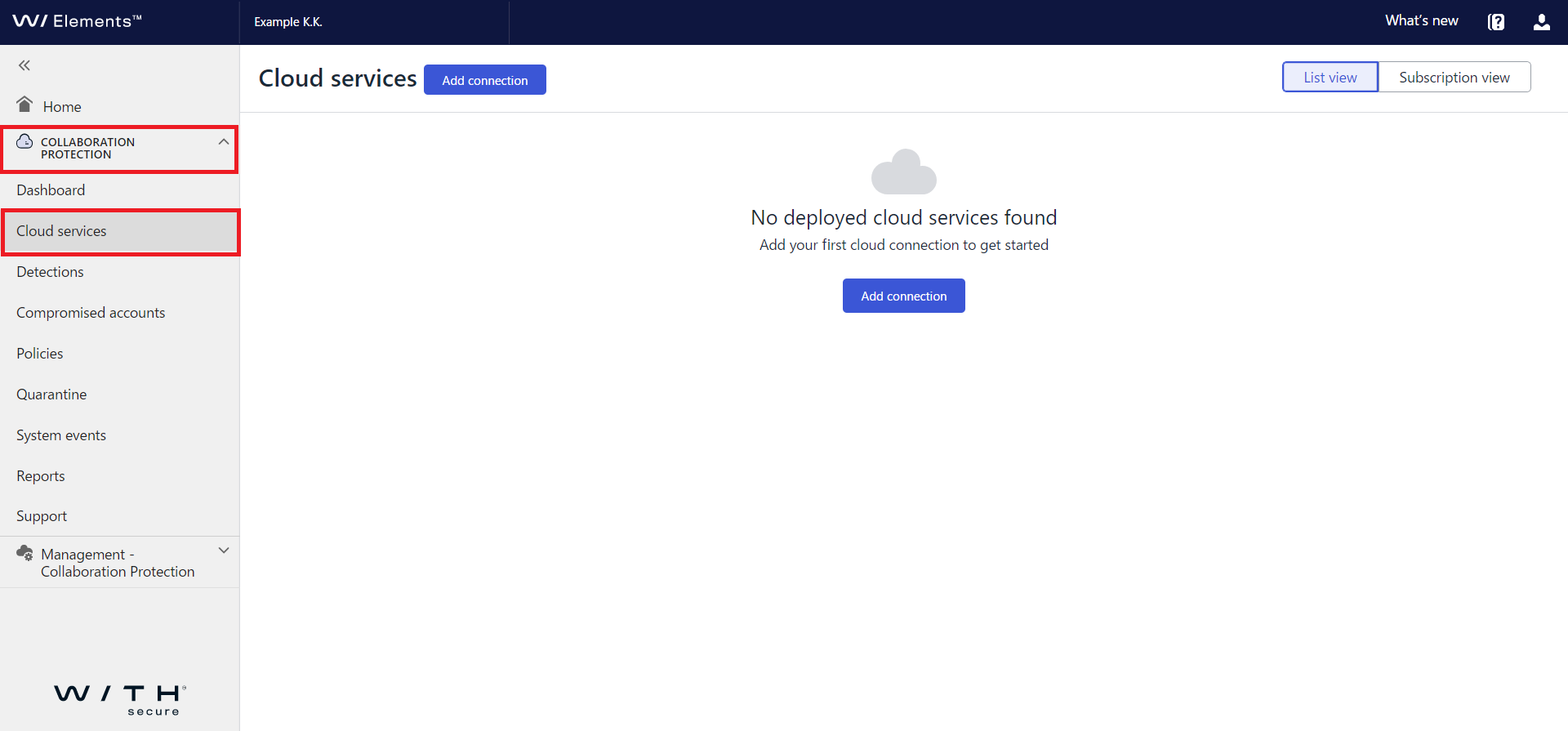Click the Collaboration Protection cloud icon
The width and height of the screenshot is (1568, 731).
coord(24,141)
